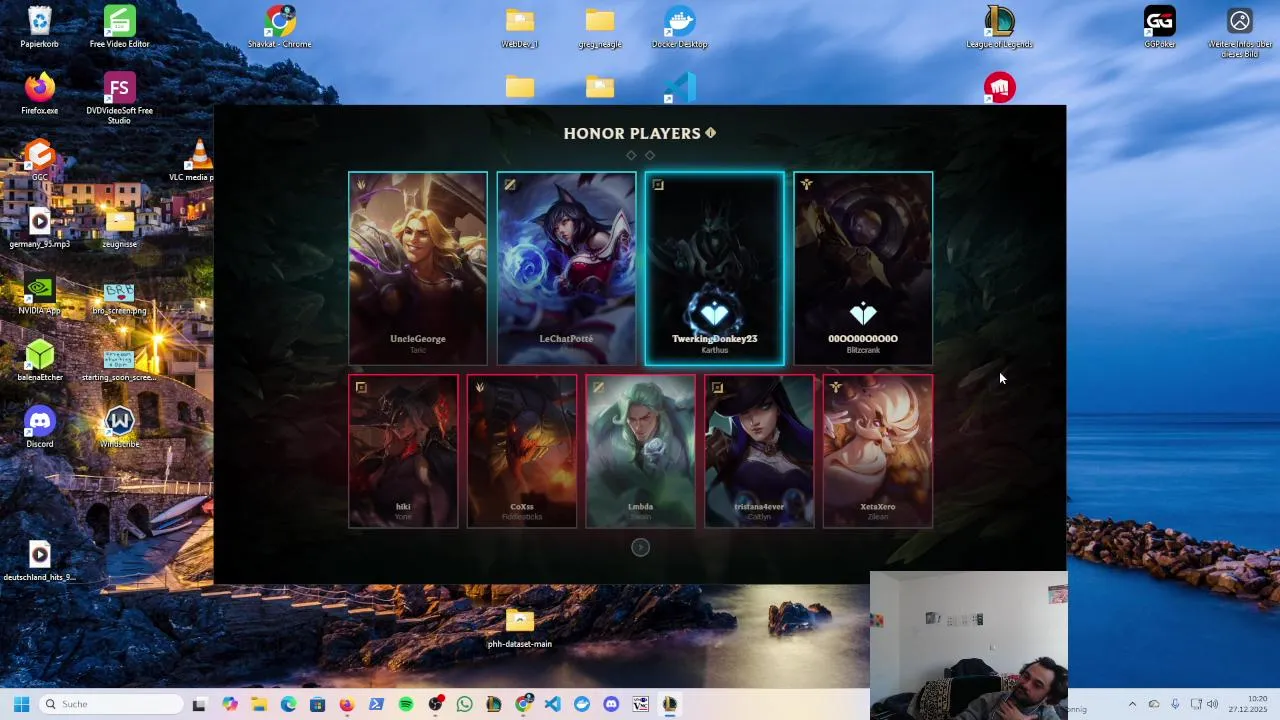This screenshot has height=720, width=1280.
Task: Open Task View from taskbar
Action: (199, 704)
